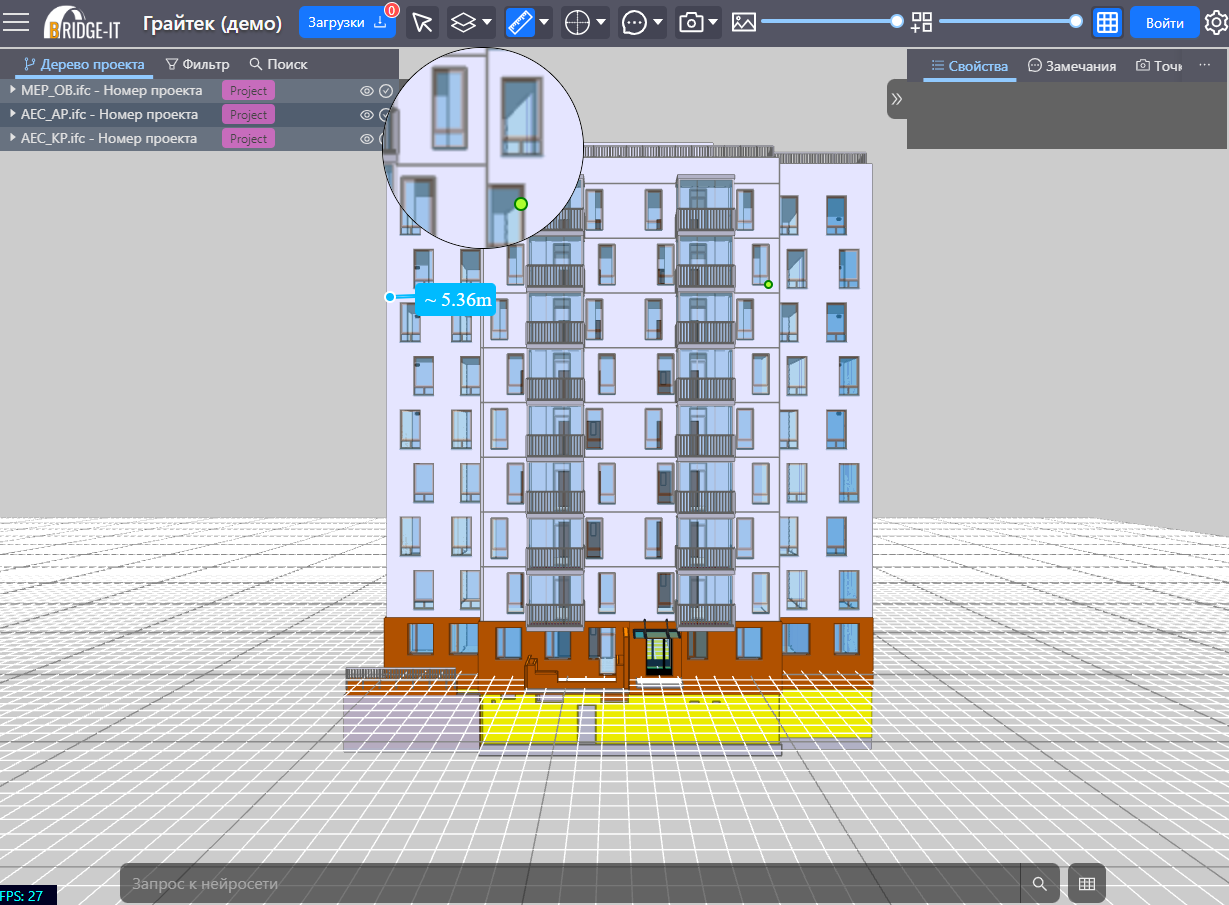Click the picture icon beside the first slider
The height and width of the screenshot is (905, 1229).
[743, 22]
